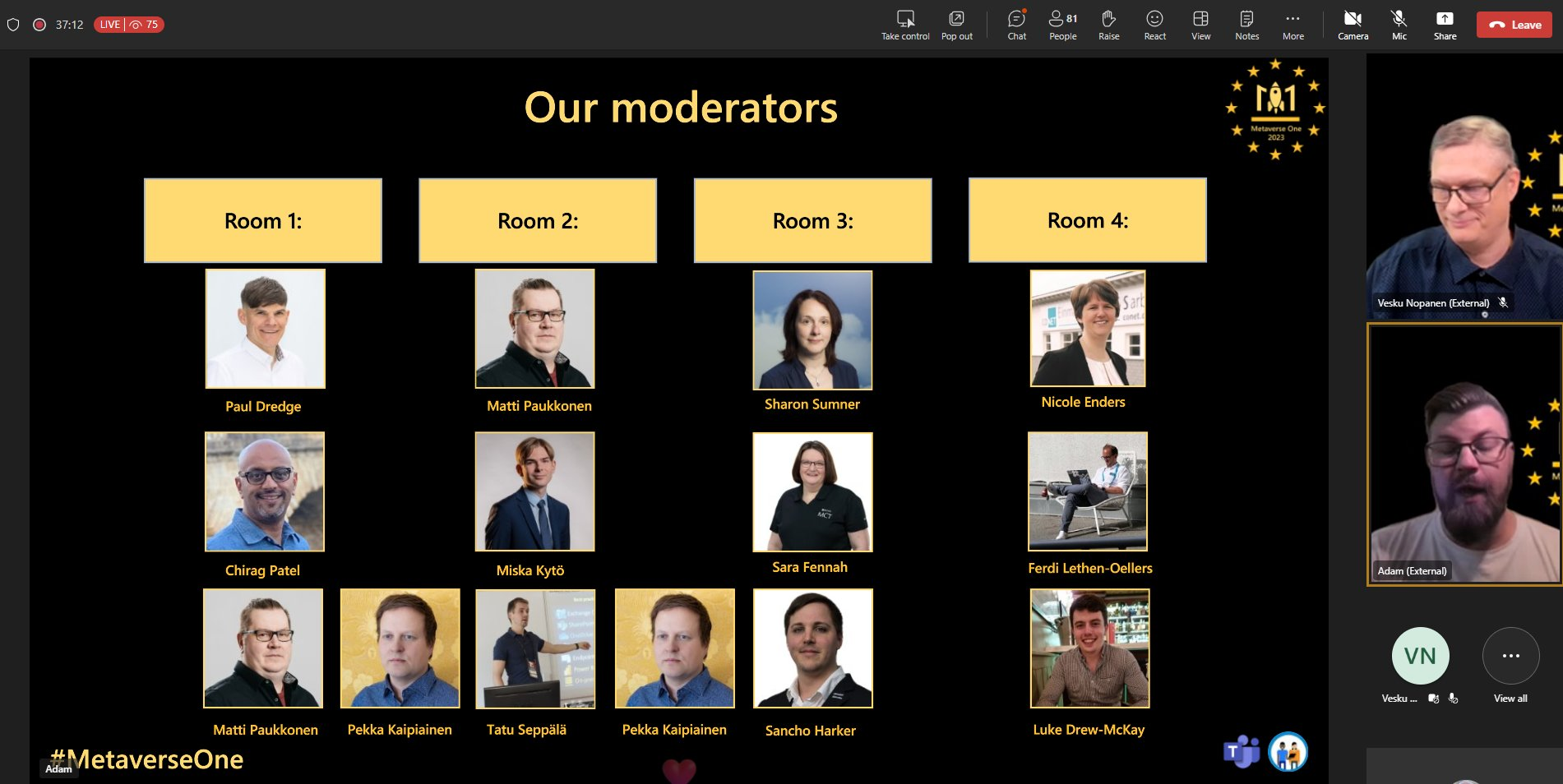1563x784 pixels.
Task: Turn on the Camera
Action: coord(1353,25)
